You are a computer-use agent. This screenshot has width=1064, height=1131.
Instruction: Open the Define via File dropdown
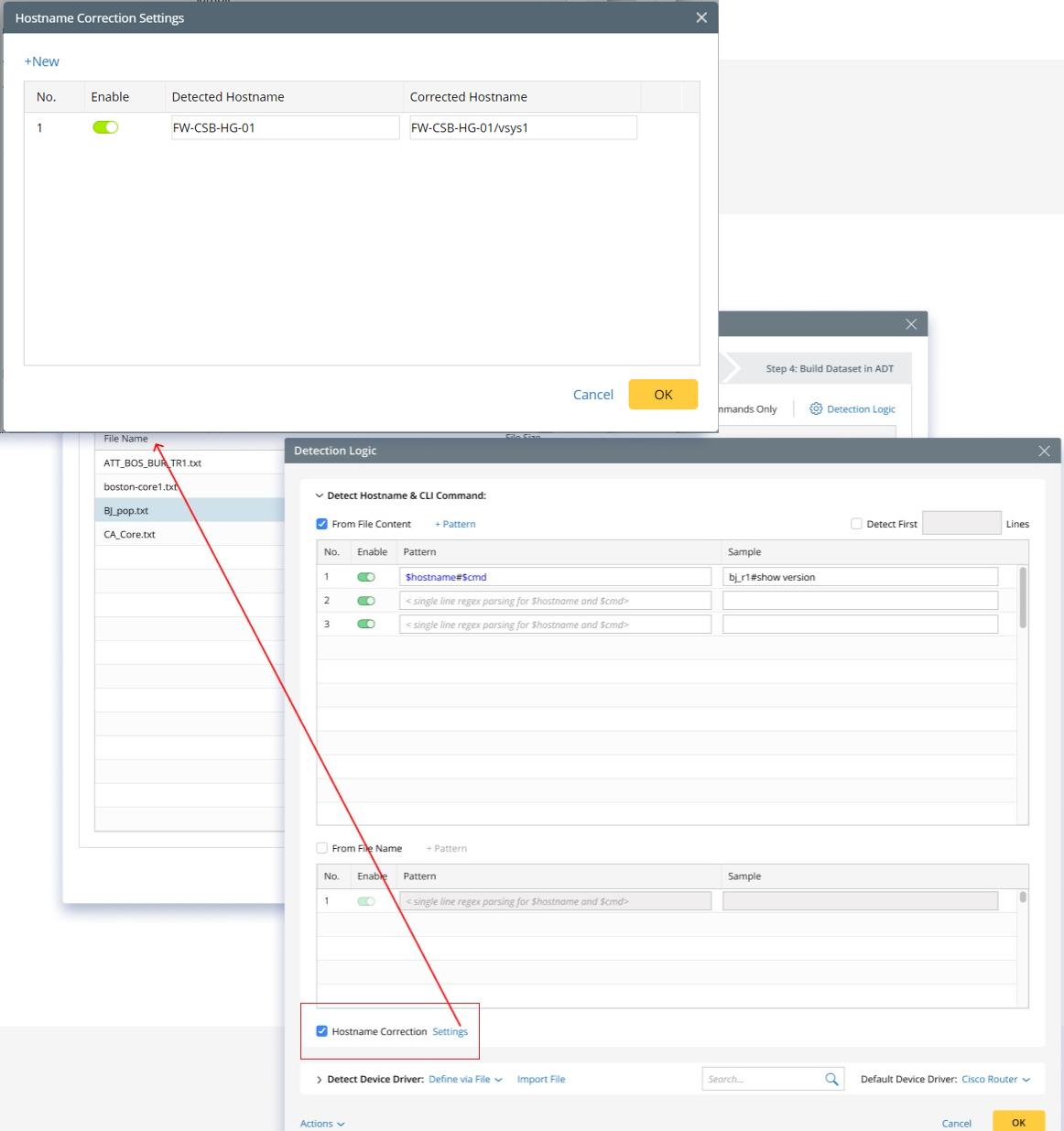(x=465, y=1079)
